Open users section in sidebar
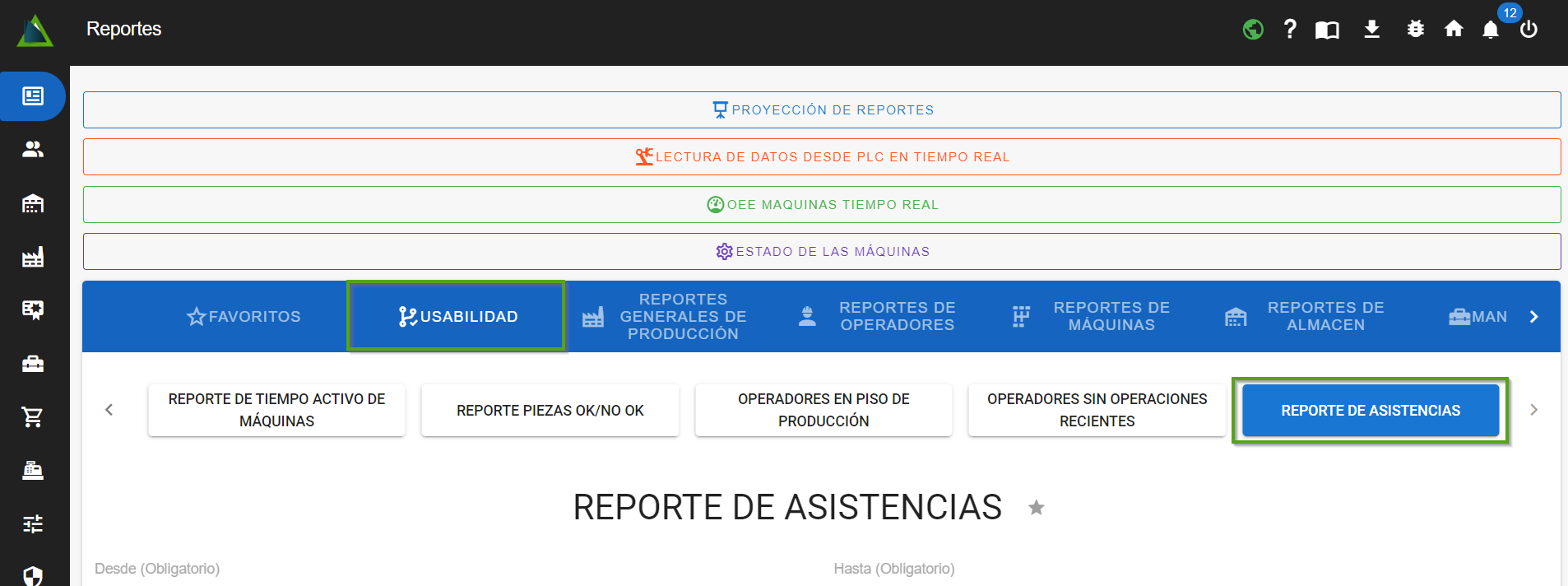 pos(33,149)
